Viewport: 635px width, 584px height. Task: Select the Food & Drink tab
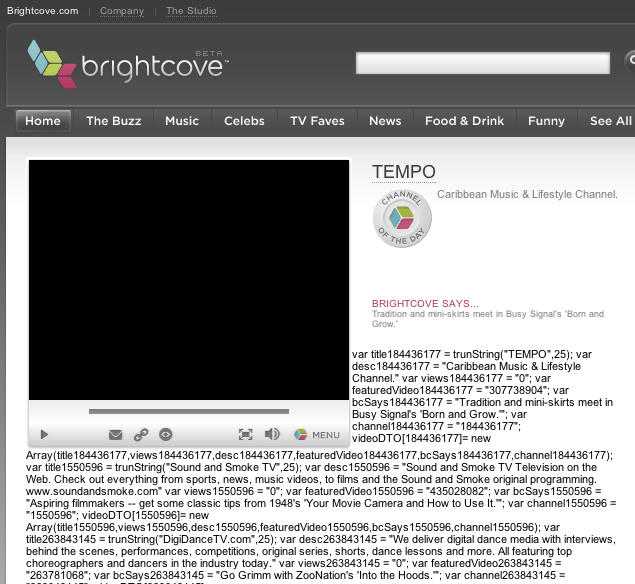point(465,121)
